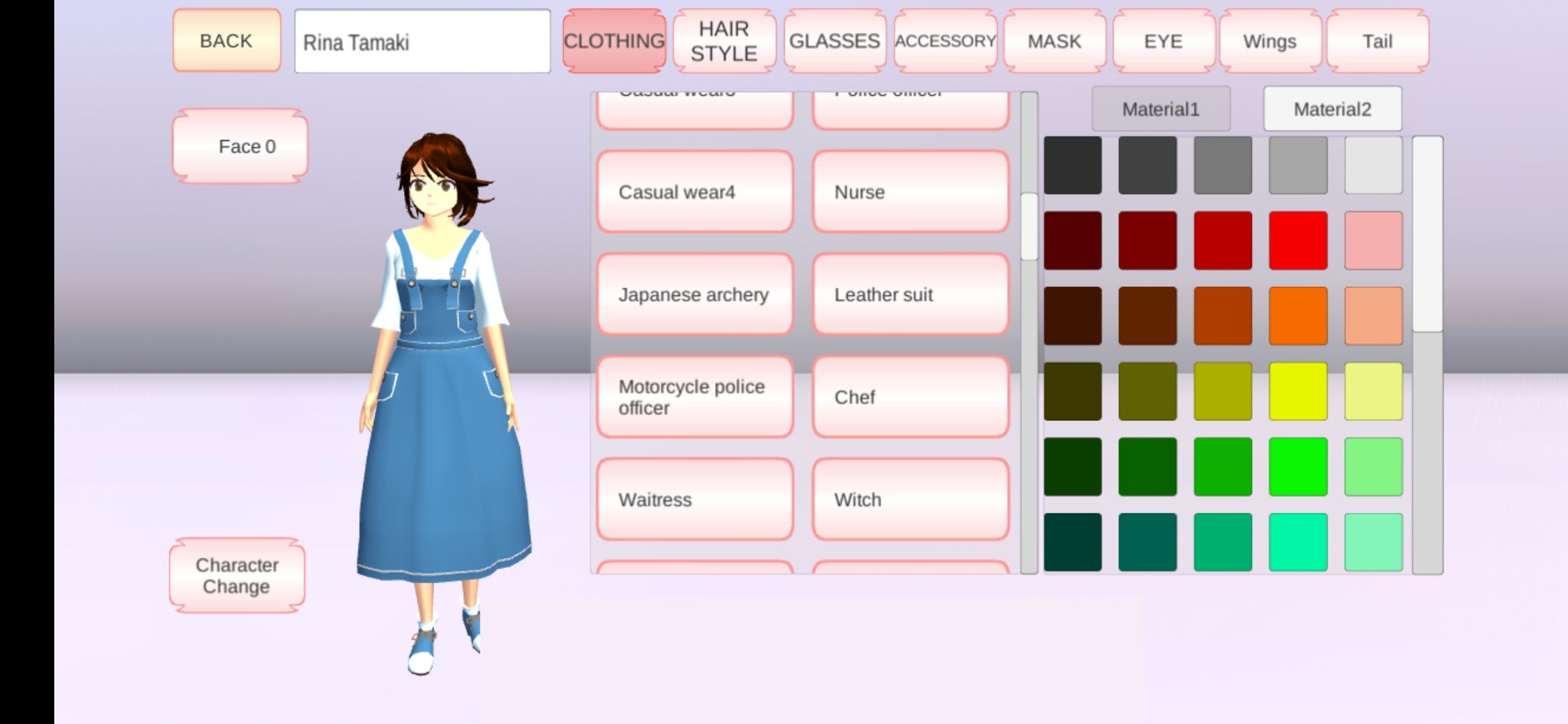Pick the light pink color swatch

[1373, 240]
